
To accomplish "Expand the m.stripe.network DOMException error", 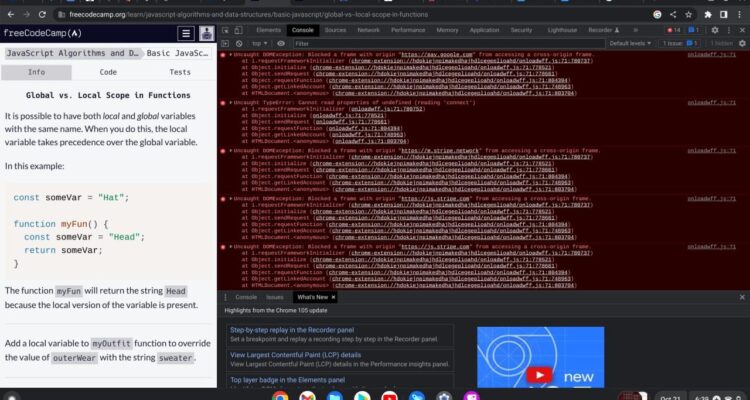I will [232, 151].
